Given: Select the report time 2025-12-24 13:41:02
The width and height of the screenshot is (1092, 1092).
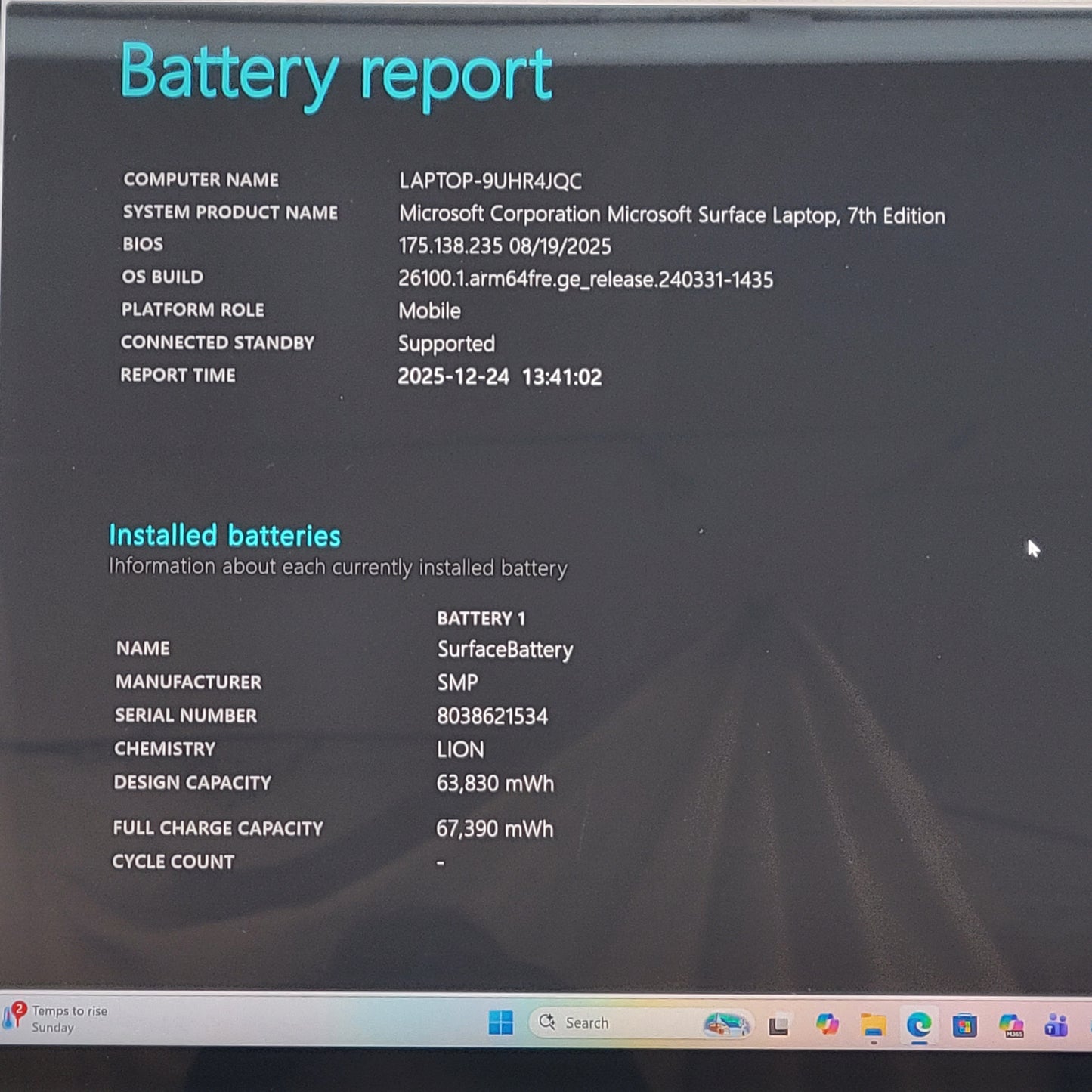Looking at the screenshot, I should pos(500,376).
